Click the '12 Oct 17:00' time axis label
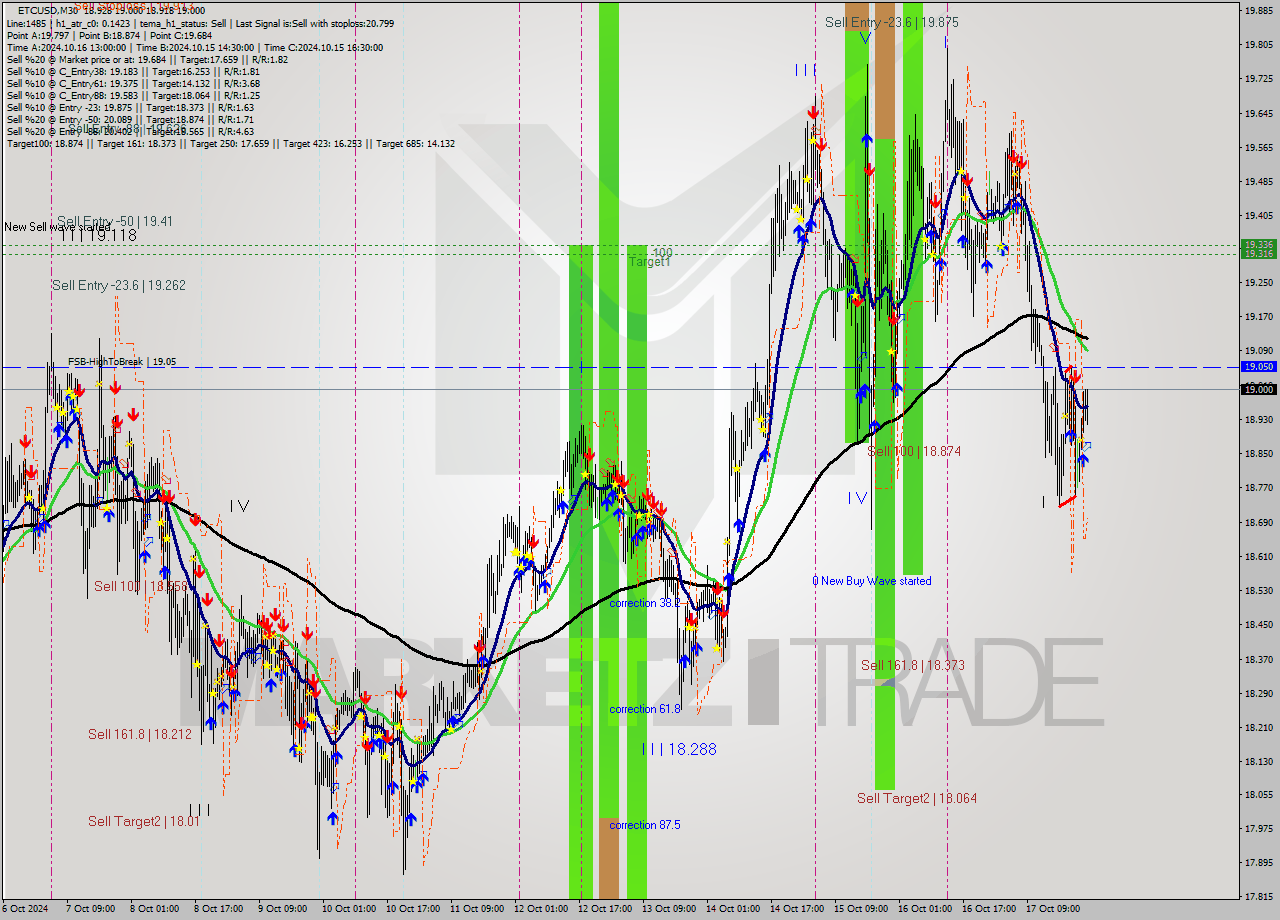The width and height of the screenshot is (1280, 920). pos(605,909)
